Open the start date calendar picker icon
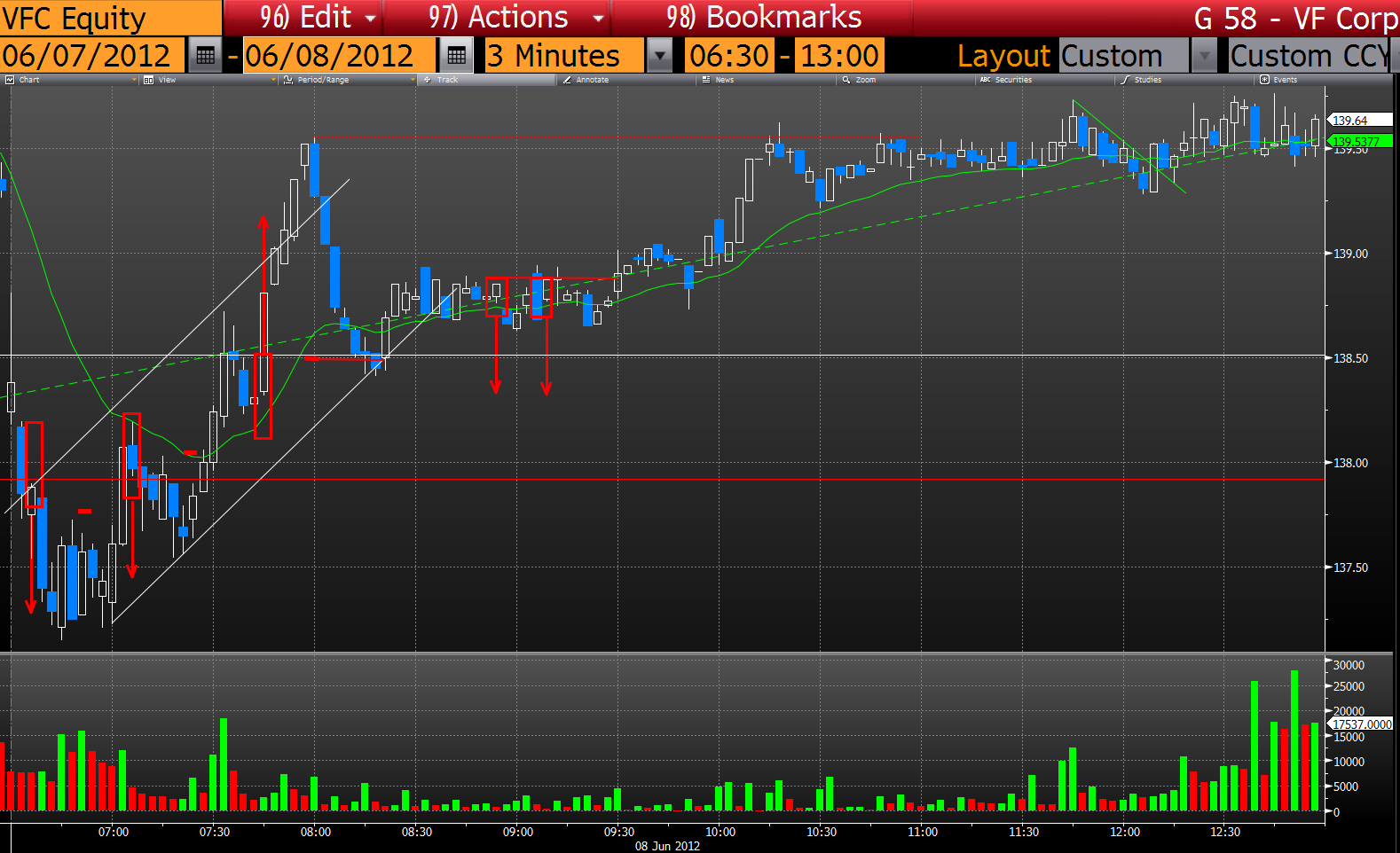 [205, 56]
